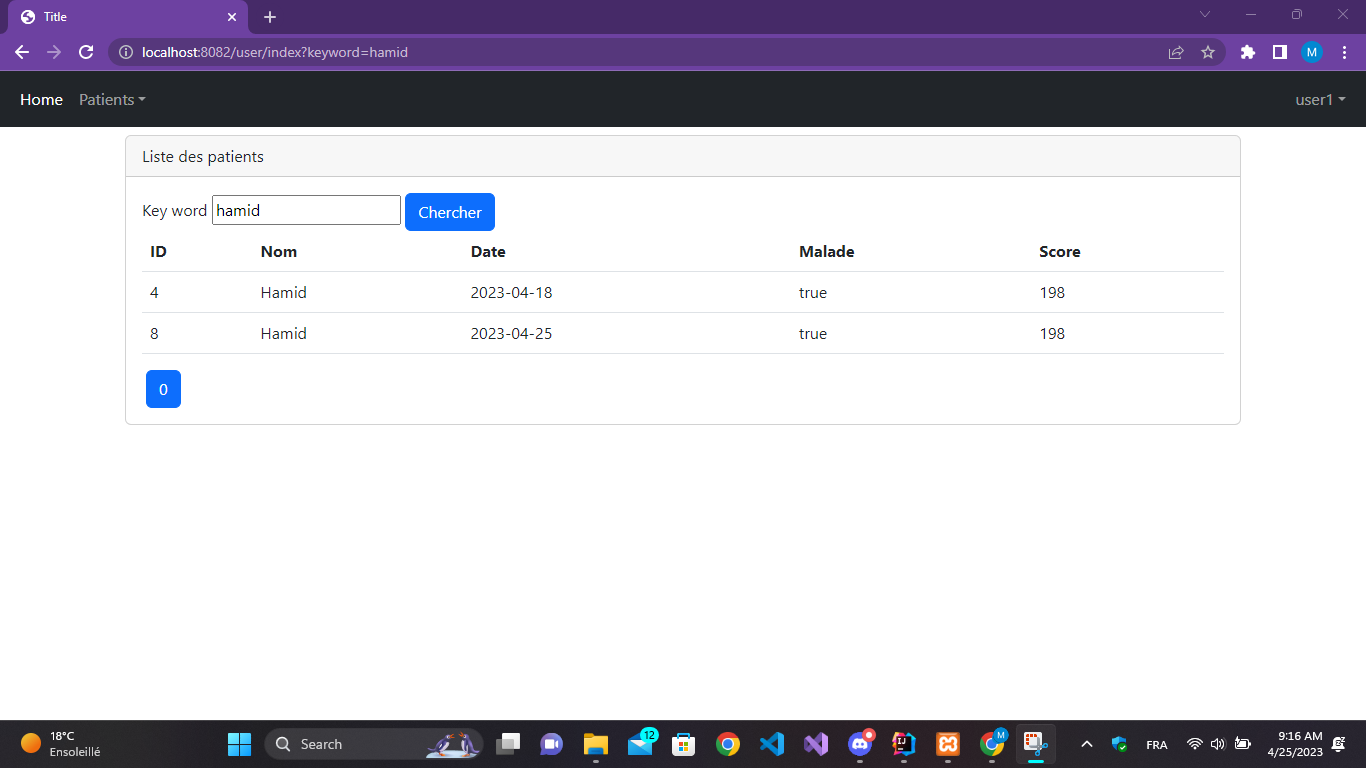The width and height of the screenshot is (1366, 768).
Task: Open the user1 account dropdown
Action: pos(1318,99)
